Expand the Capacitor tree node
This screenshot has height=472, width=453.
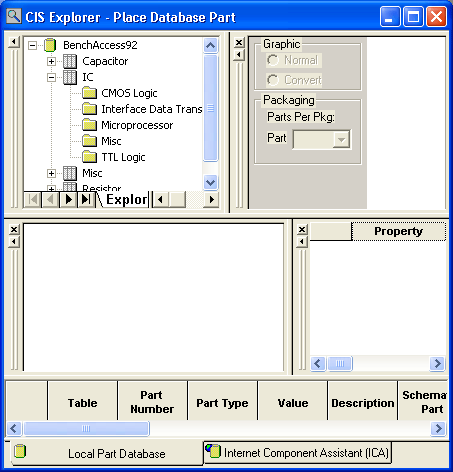tap(51, 61)
